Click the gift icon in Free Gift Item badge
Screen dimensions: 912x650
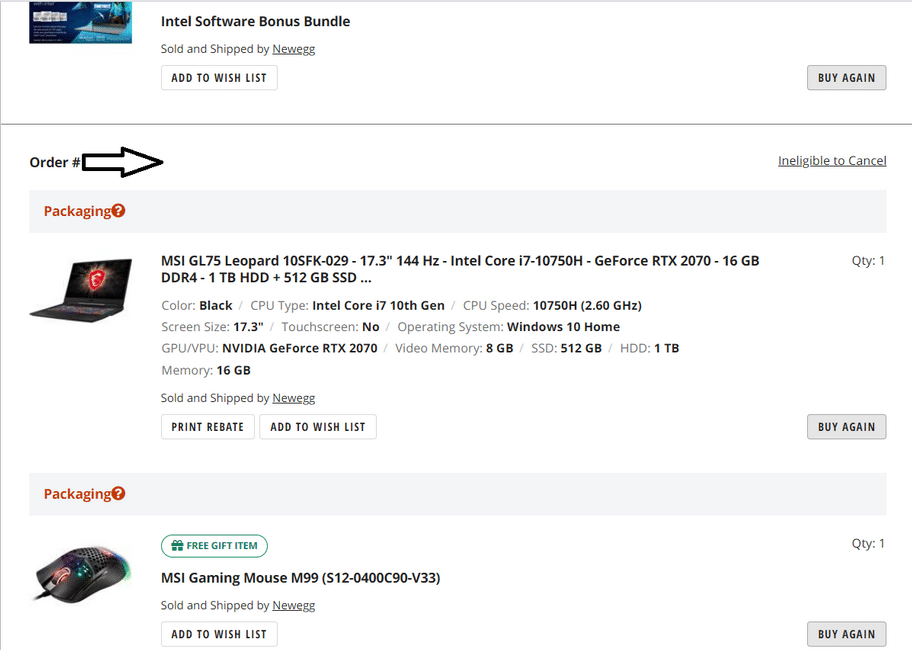[177, 546]
